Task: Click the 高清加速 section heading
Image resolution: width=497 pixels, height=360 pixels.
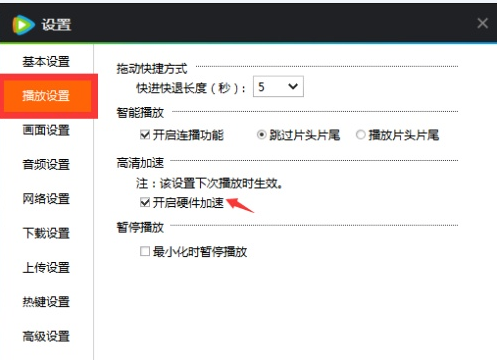Action: (140, 163)
